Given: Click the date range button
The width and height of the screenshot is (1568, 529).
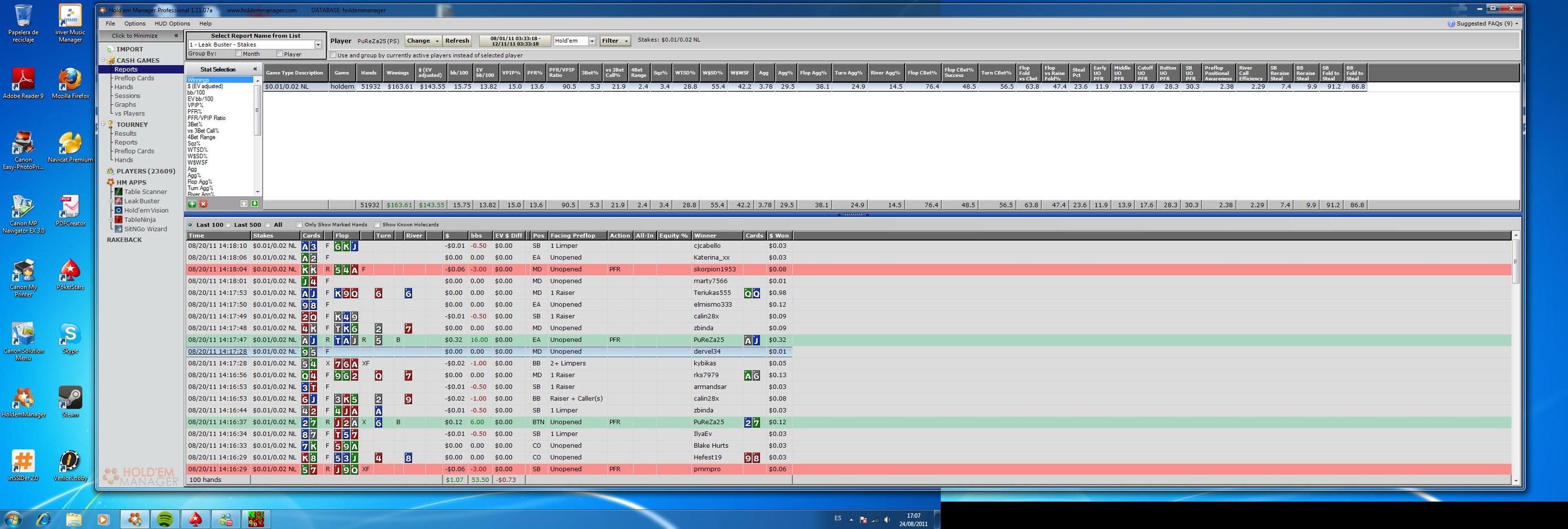Looking at the screenshot, I should (x=514, y=41).
